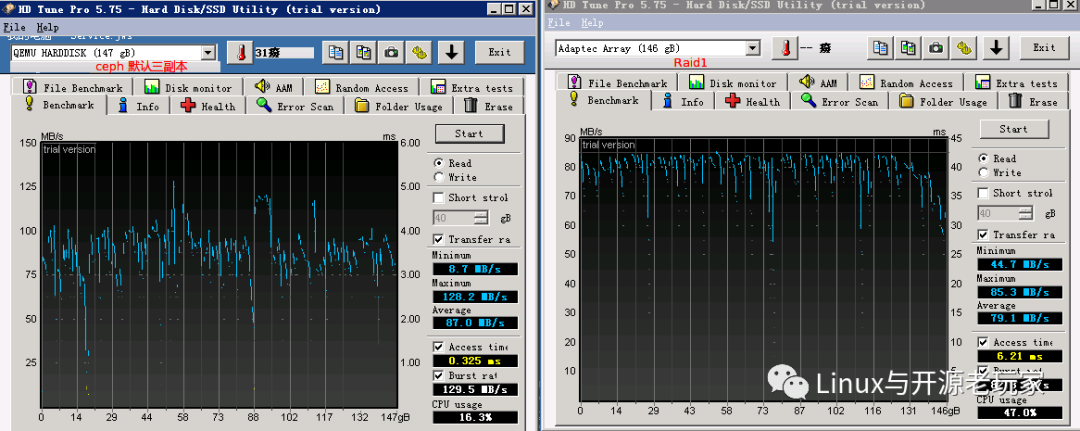Viewport: 1080px width, 431px height.
Task: Click Exit button in right window
Action: [x=1044, y=48]
